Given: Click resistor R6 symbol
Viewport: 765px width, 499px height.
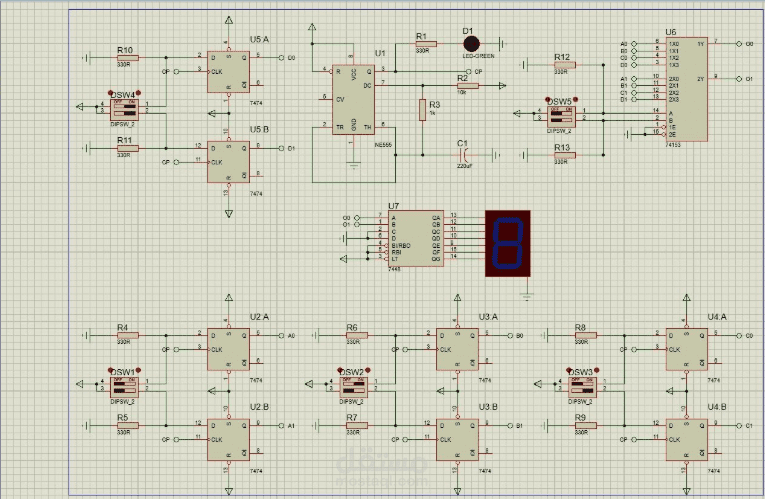Looking at the screenshot, I should point(357,336).
